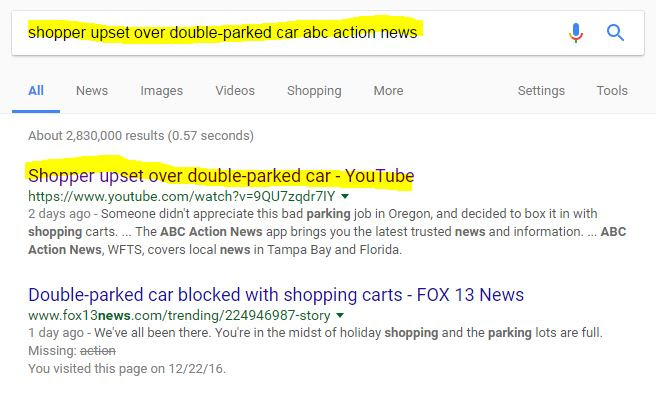656x397 pixels.
Task: Click the FOX 13 snippet starting '1 day ago'
Action: [x=315, y=333]
